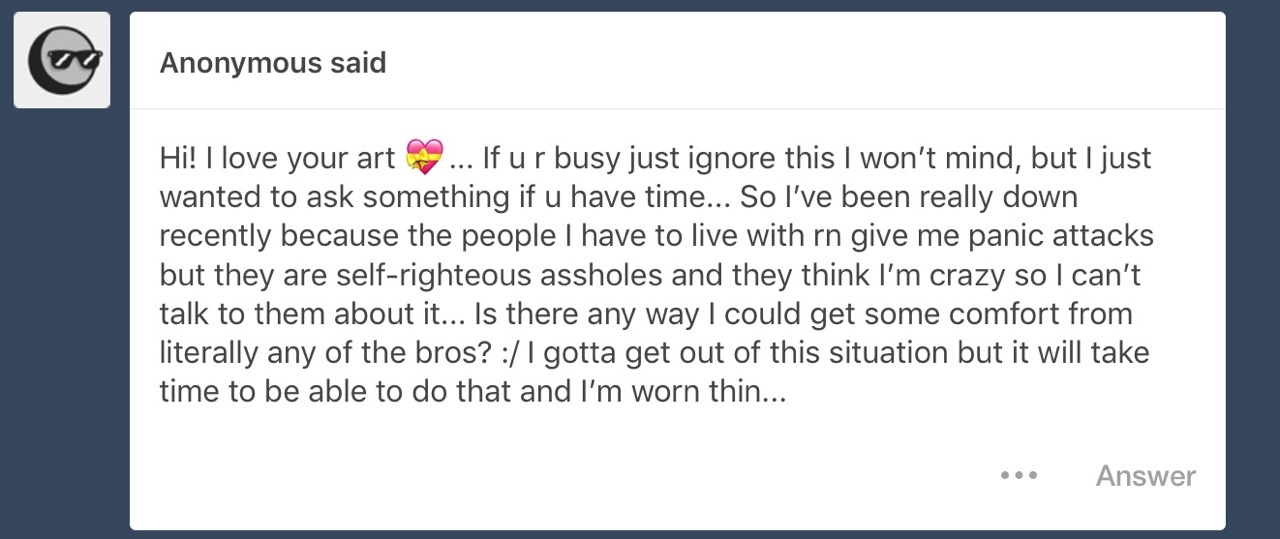
Task: Click the opening line "Hi! I love your art"
Action: [x=277, y=158]
